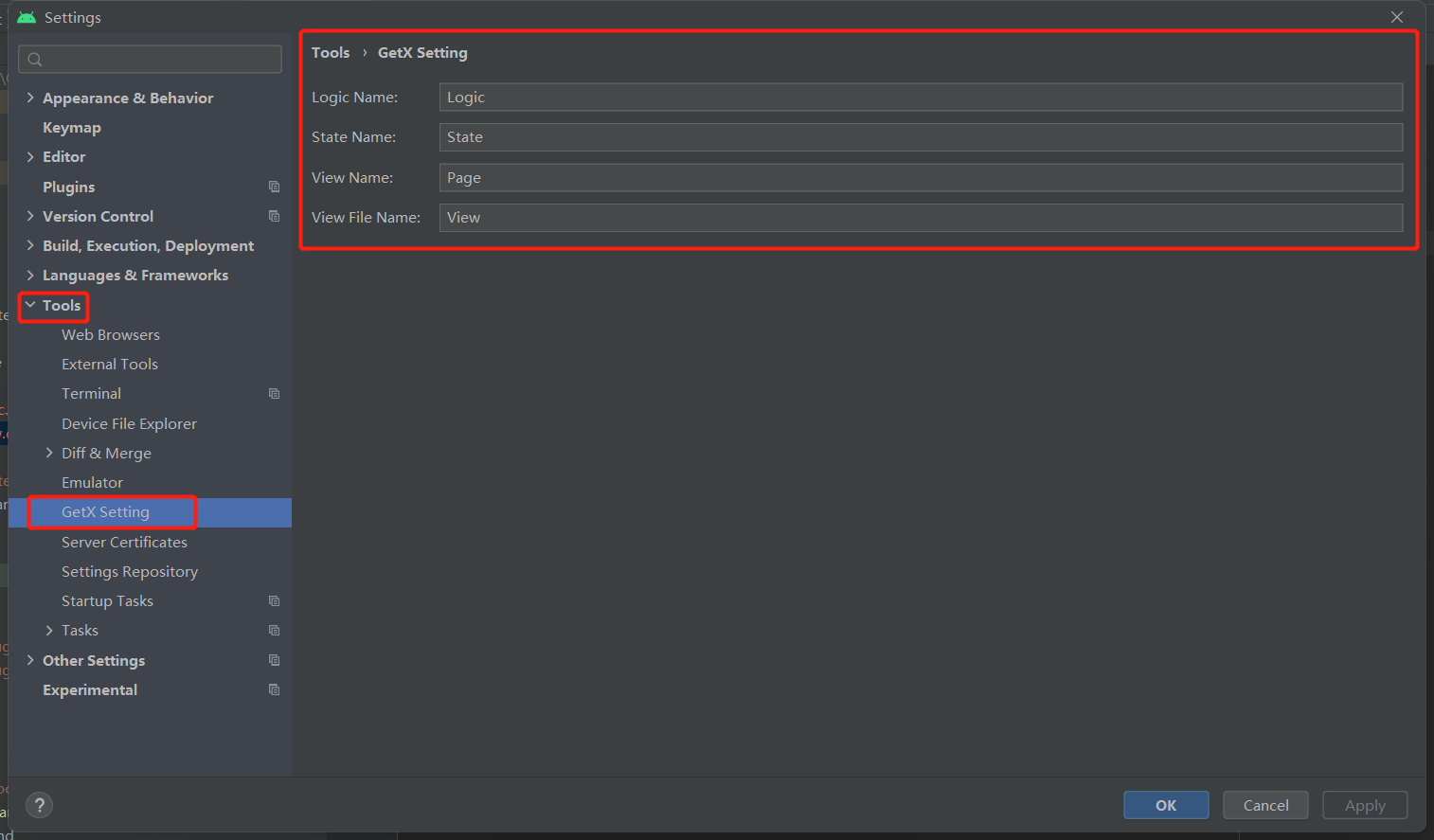1434x840 pixels.
Task: Select Emulator settings item
Action: click(x=92, y=482)
